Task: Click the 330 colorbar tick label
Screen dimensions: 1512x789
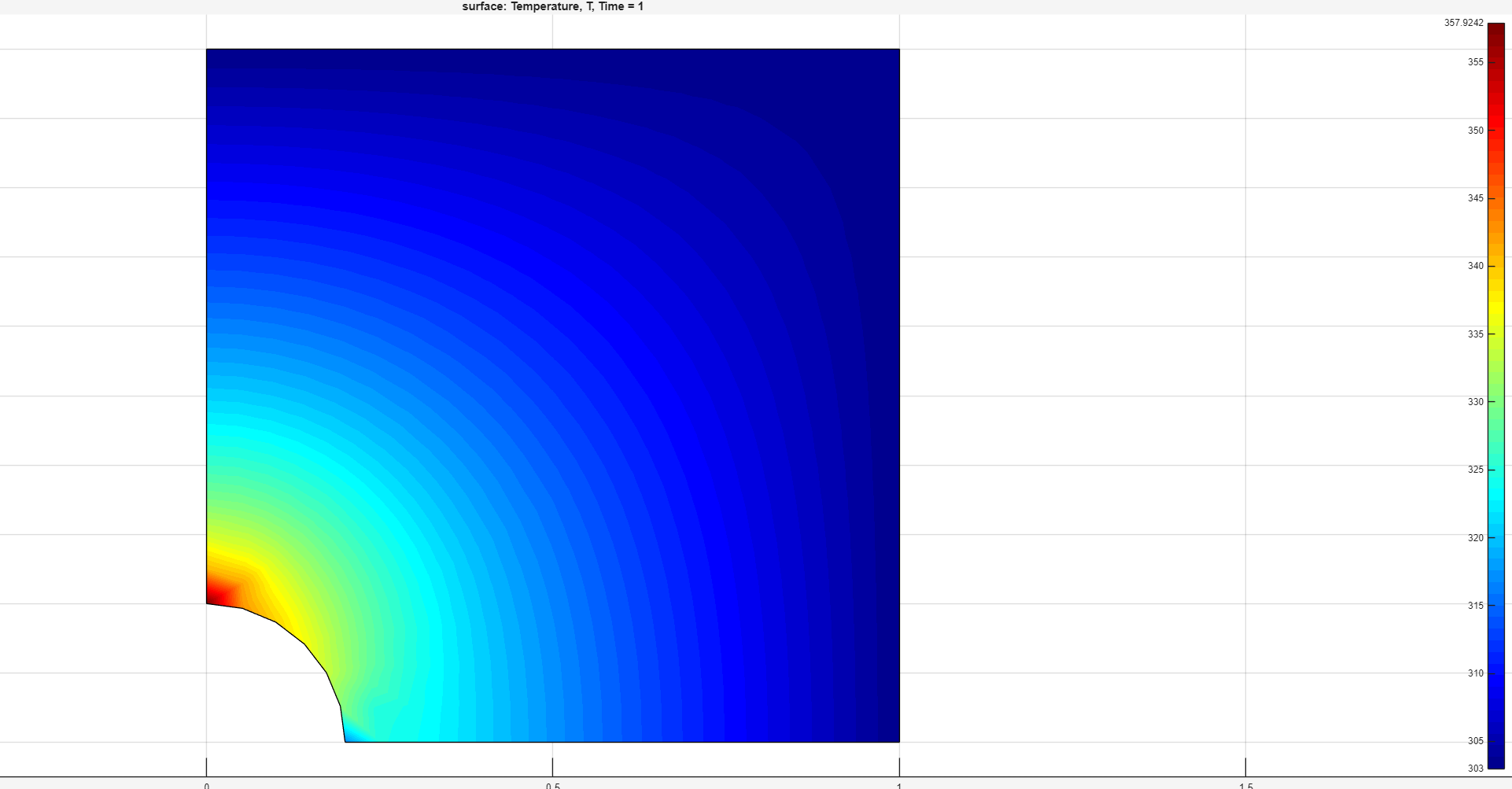Action: (x=1475, y=402)
